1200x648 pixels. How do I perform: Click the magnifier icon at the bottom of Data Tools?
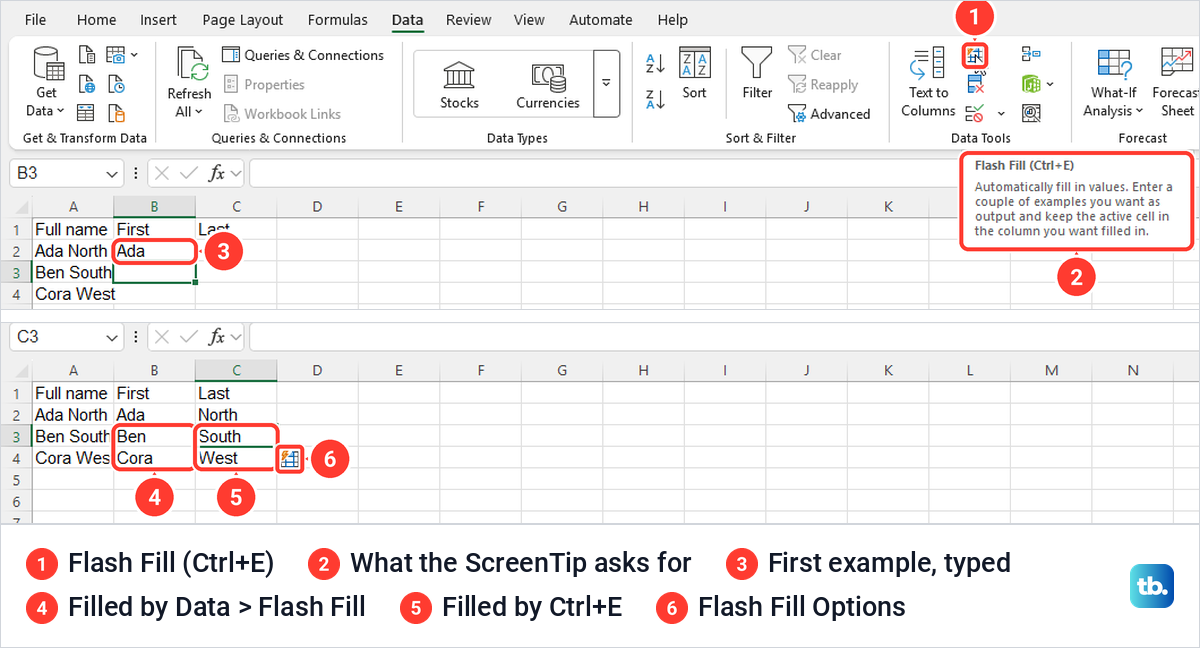click(x=1031, y=113)
